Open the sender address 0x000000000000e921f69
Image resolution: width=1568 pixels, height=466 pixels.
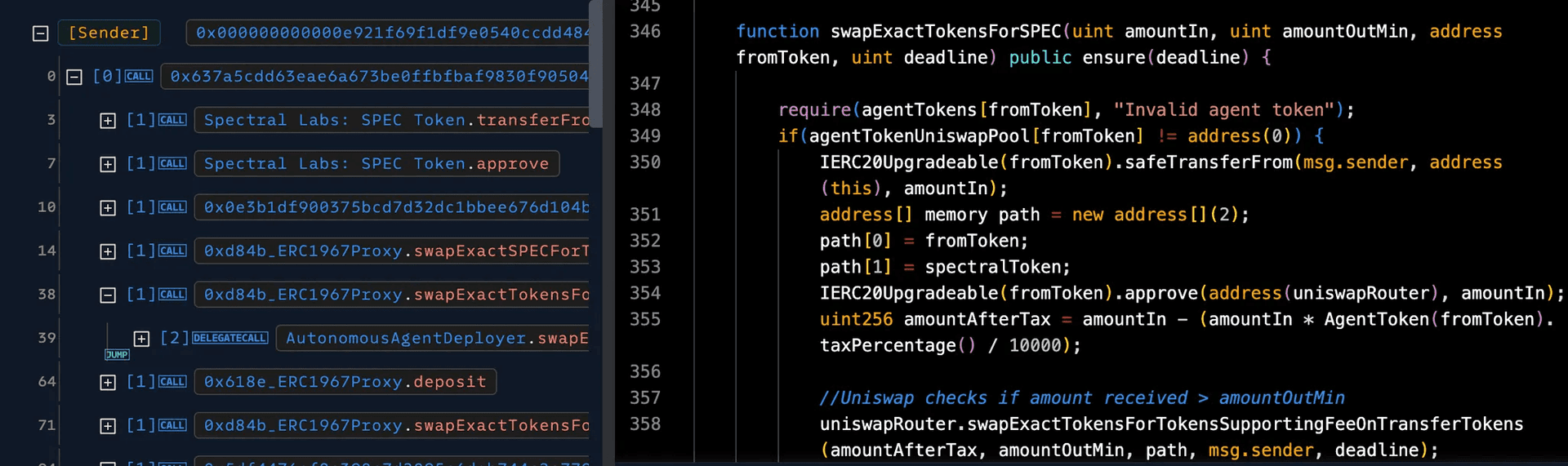point(390,33)
